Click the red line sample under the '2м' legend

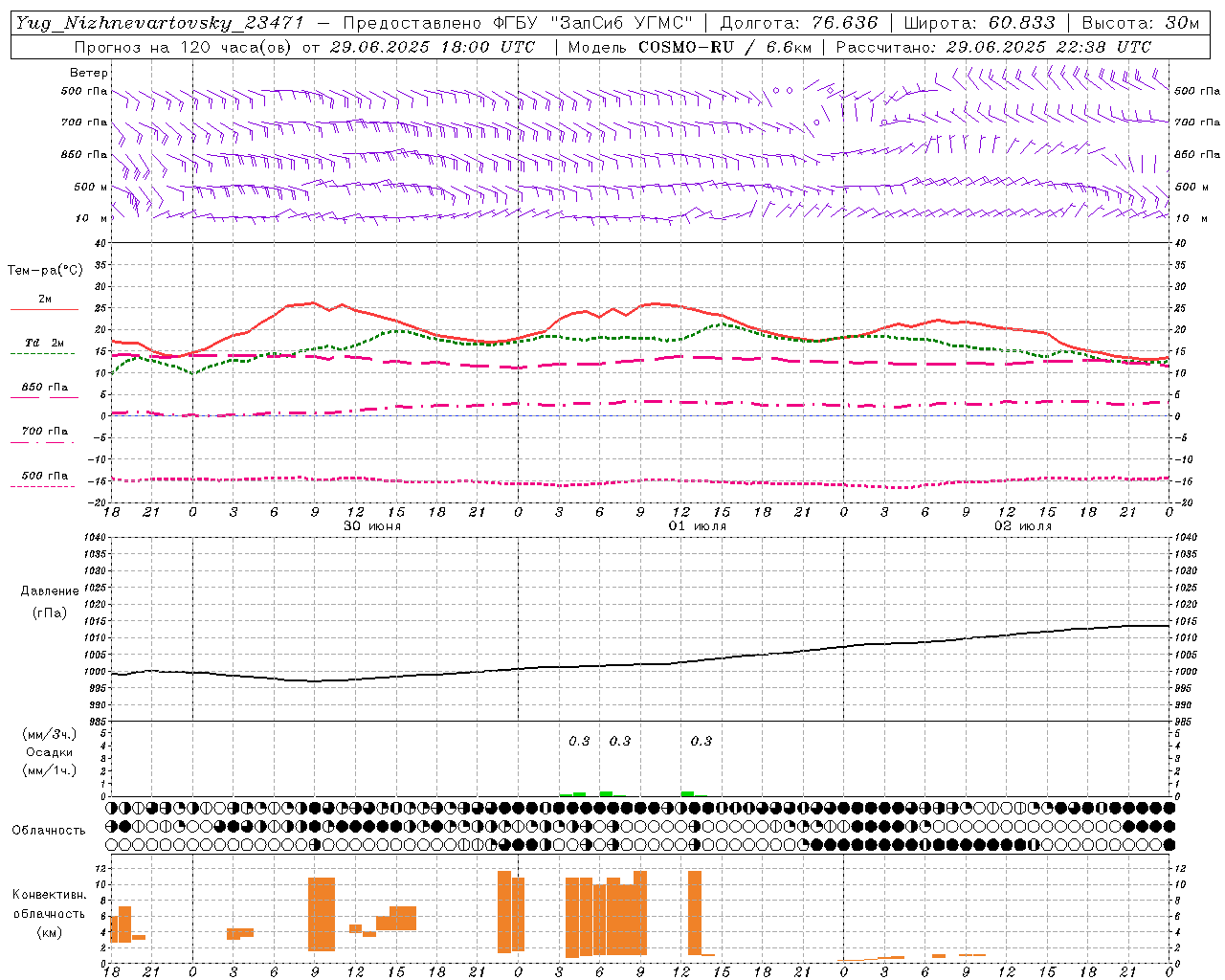click(x=44, y=310)
